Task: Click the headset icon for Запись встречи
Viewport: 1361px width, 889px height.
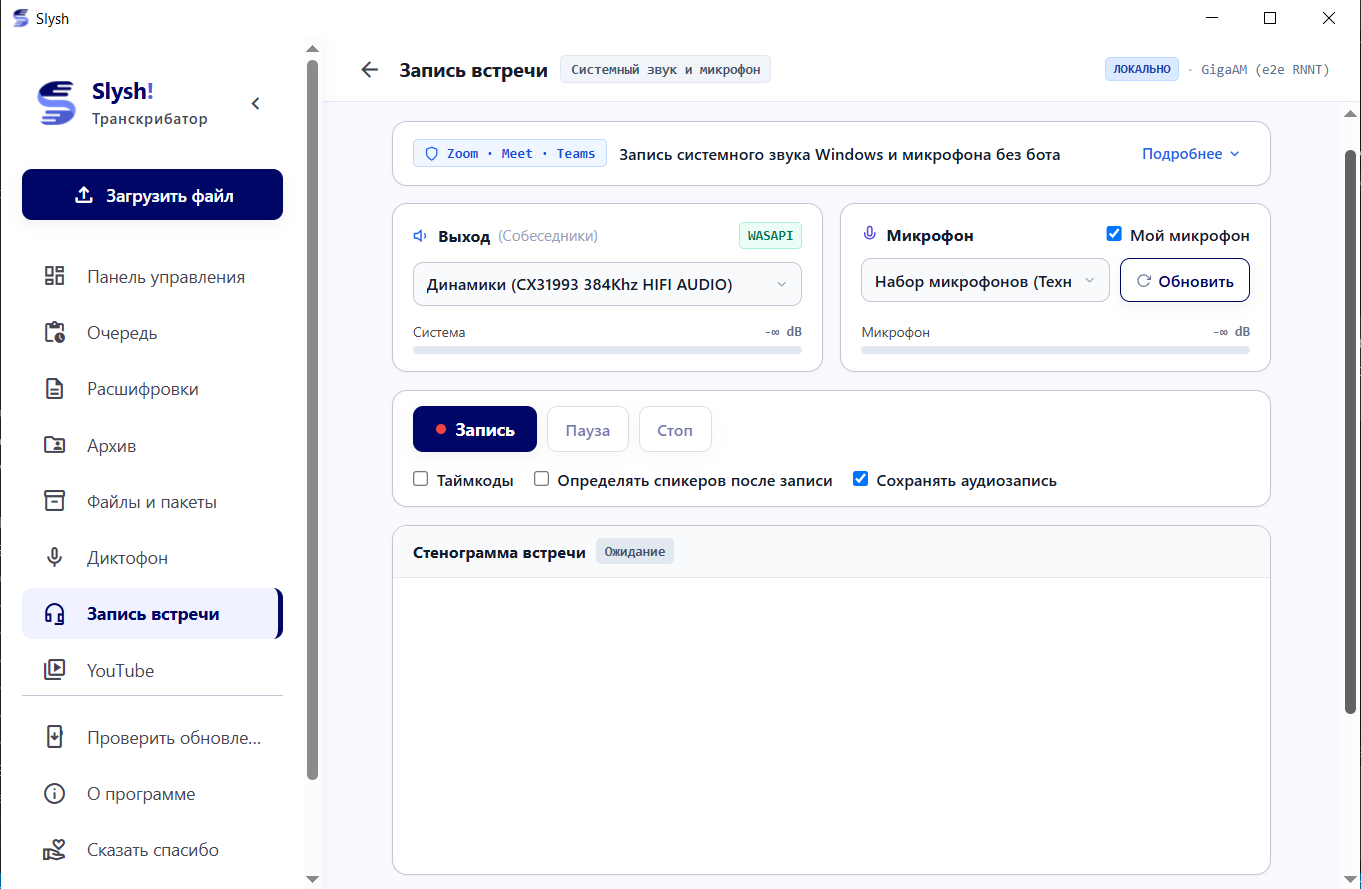Action: pyautogui.click(x=54, y=614)
